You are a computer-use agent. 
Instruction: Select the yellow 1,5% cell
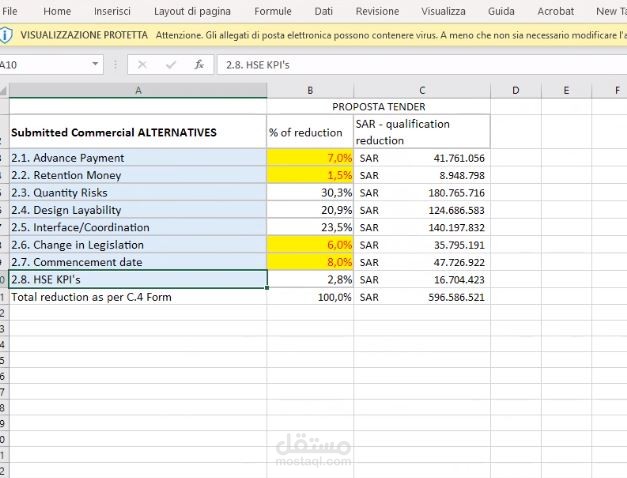(x=310, y=175)
